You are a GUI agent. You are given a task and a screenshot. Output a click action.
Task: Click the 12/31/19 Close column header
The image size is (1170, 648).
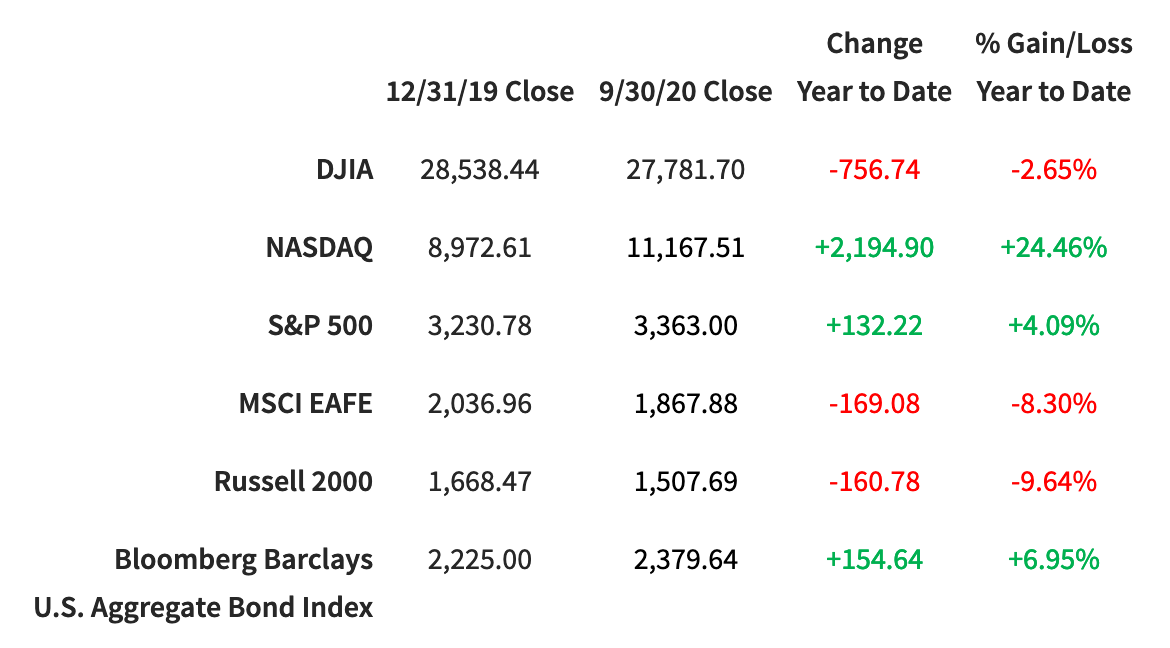(480, 92)
